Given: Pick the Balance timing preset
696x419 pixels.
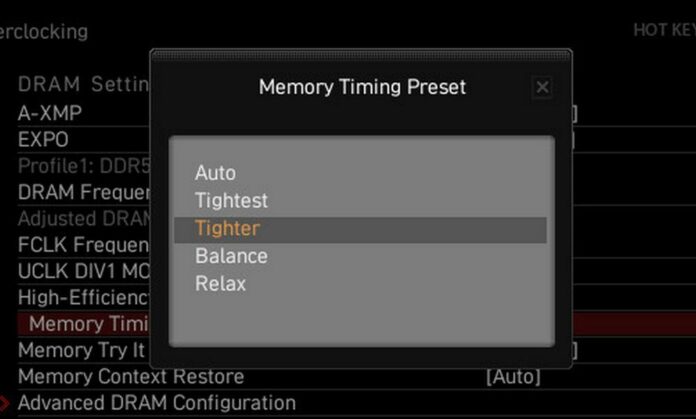Looking at the screenshot, I should pos(231,256).
